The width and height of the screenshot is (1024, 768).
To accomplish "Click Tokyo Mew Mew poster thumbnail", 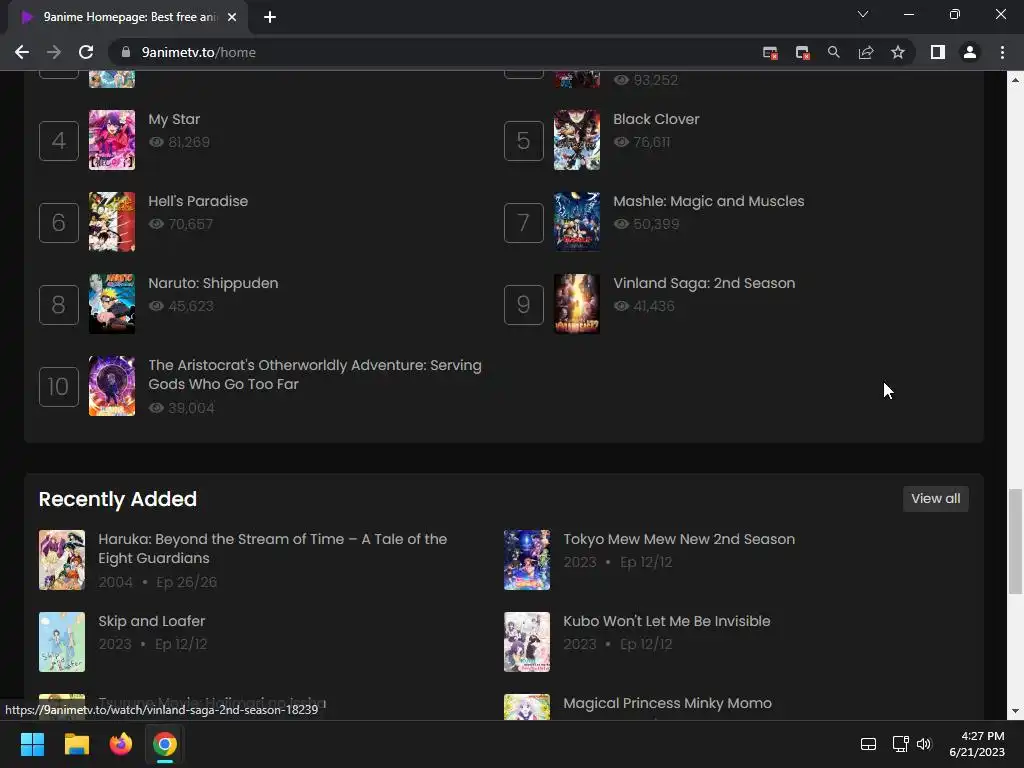I will pyautogui.click(x=527, y=560).
